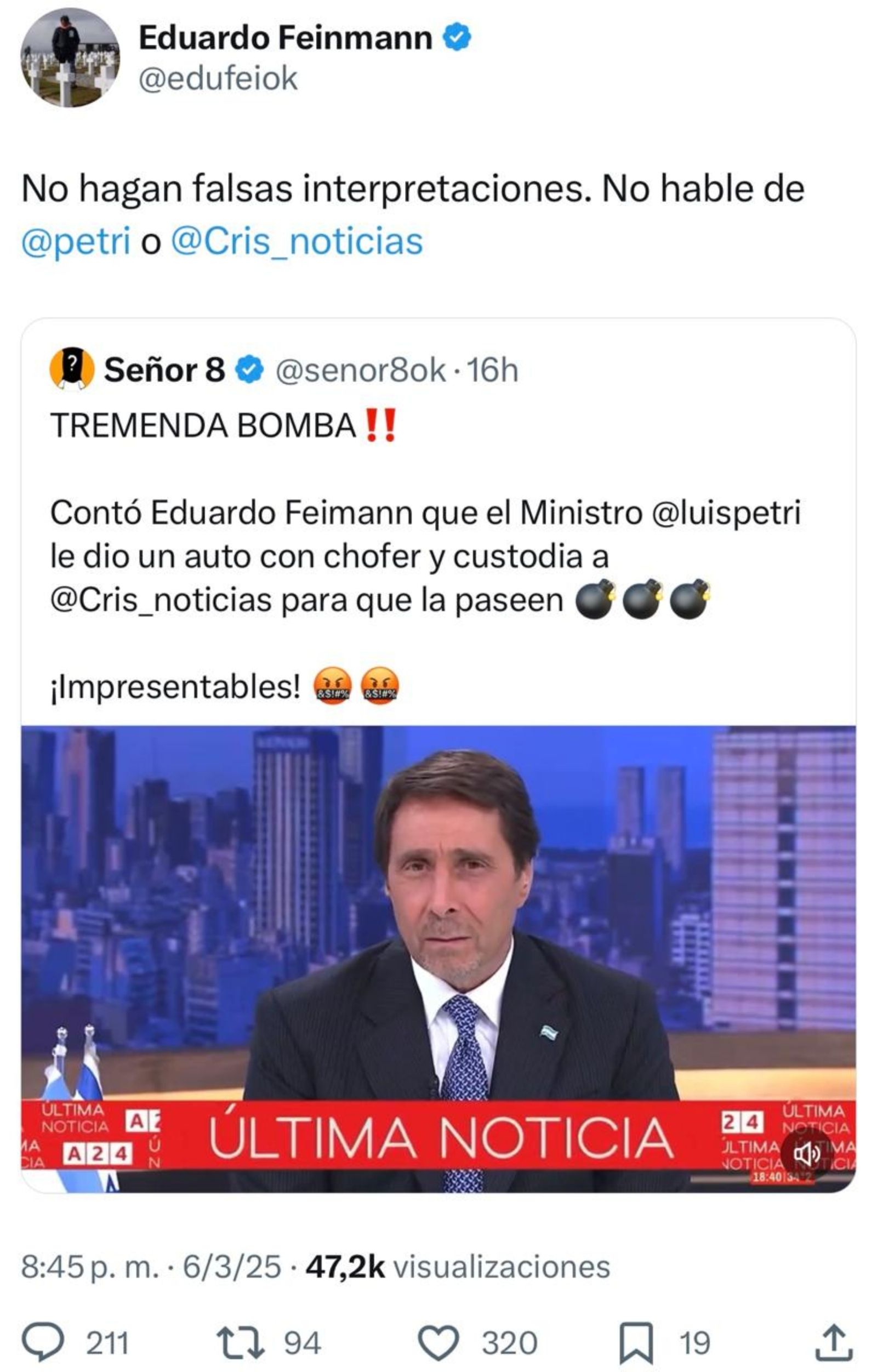This screenshot has width=877, height=1372.
Task: Open the quoted tweet text TREMENDA BOMBA
Action: tap(203, 425)
